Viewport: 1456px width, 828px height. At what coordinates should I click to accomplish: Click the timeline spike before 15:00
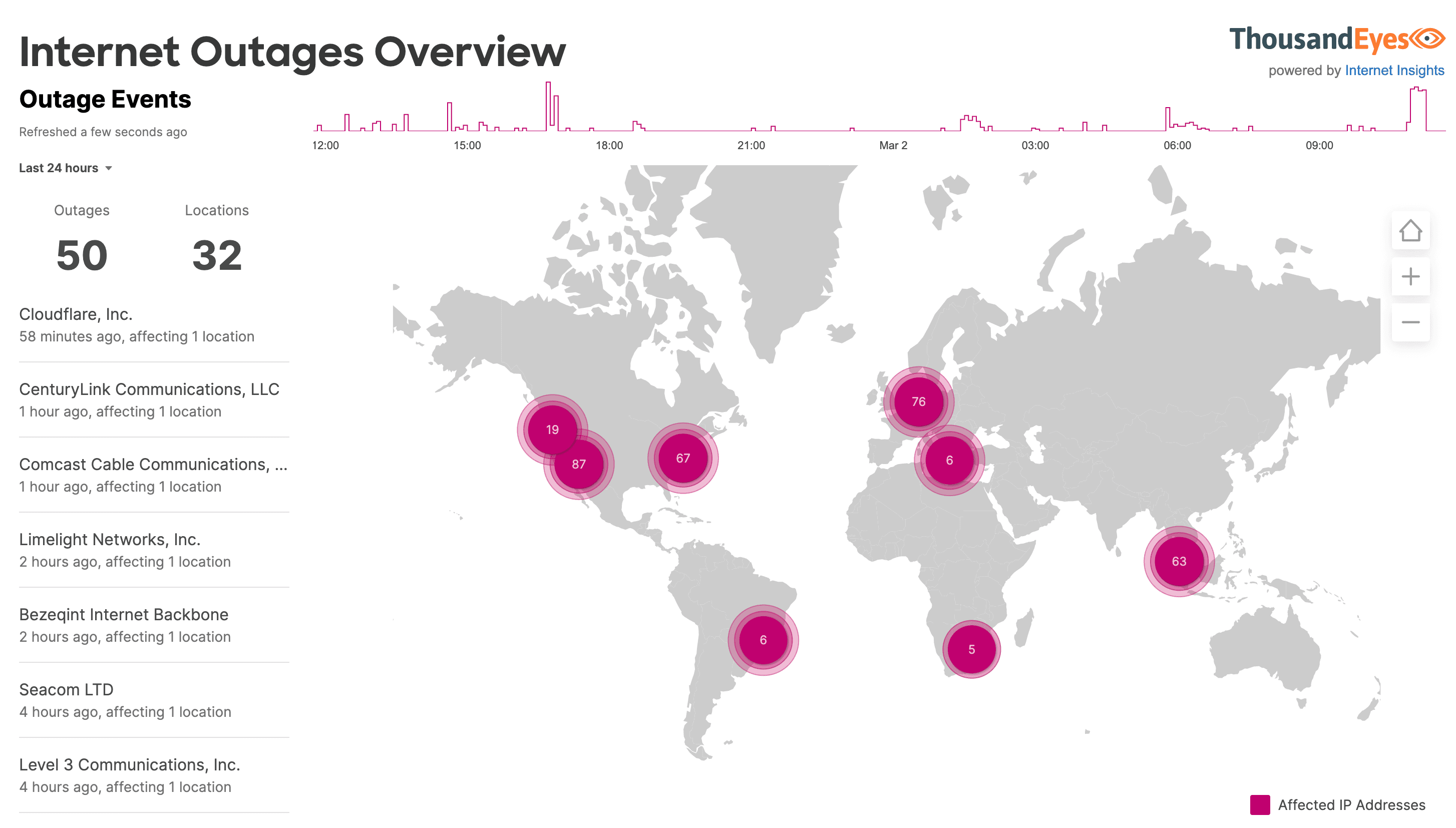pos(449,117)
